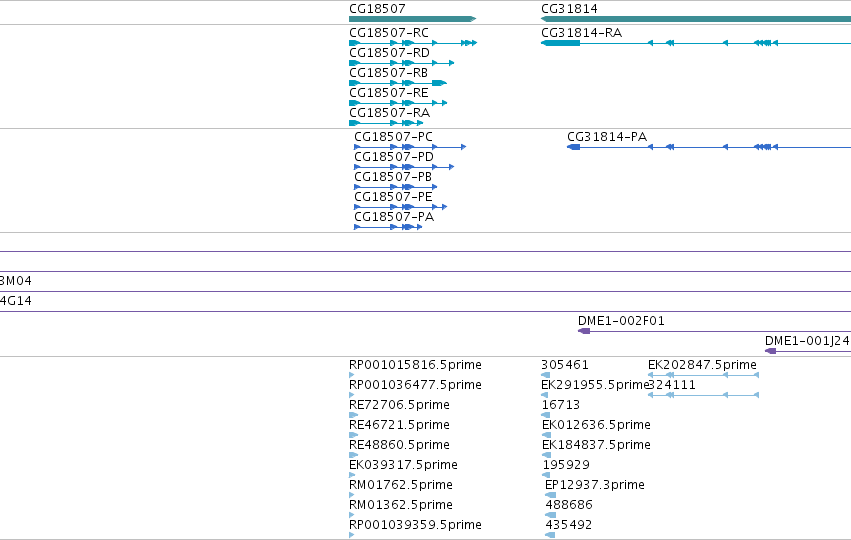This screenshot has height=540, width=851.
Task: Click EP12937.3prime EST label
Action: (x=595, y=485)
